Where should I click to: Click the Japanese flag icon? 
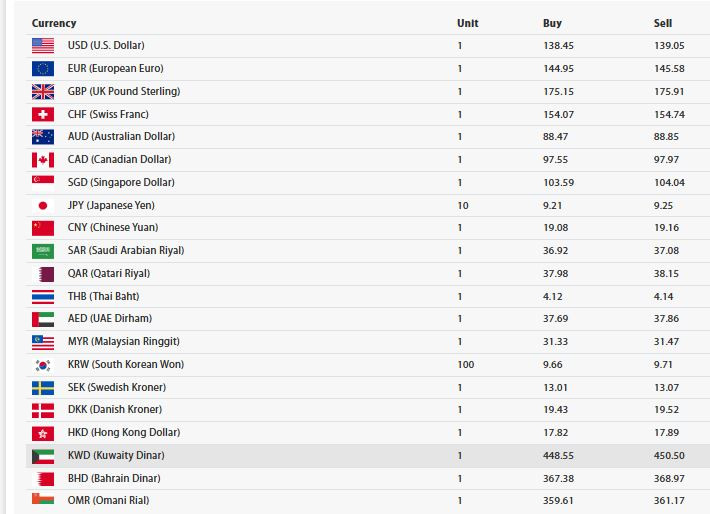(43, 205)
